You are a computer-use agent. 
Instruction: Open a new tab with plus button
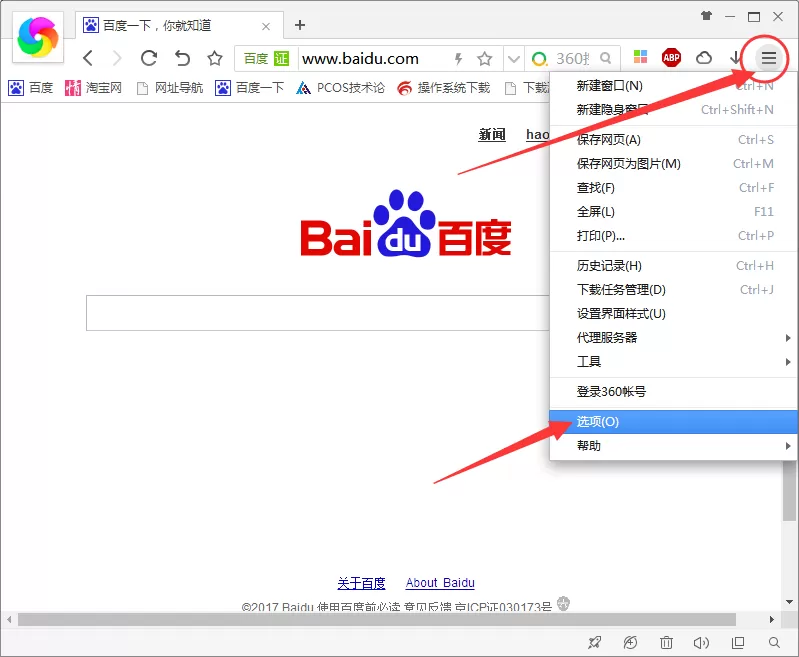pyautogui.click(x=300, y=25)
